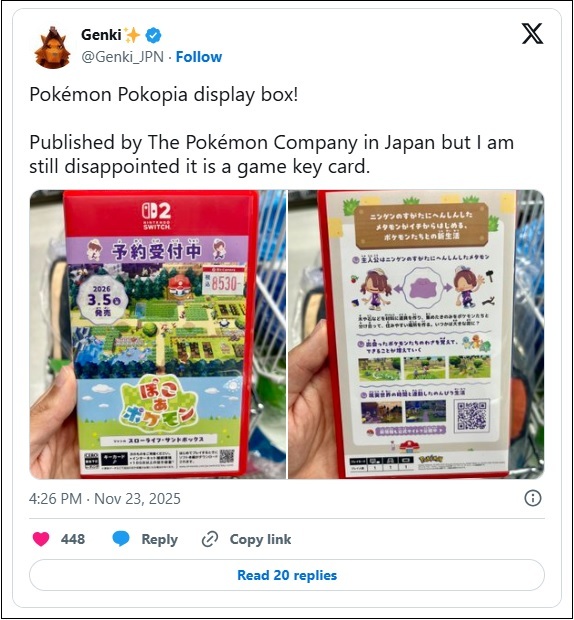Click Copy link text

click(261, 539)
